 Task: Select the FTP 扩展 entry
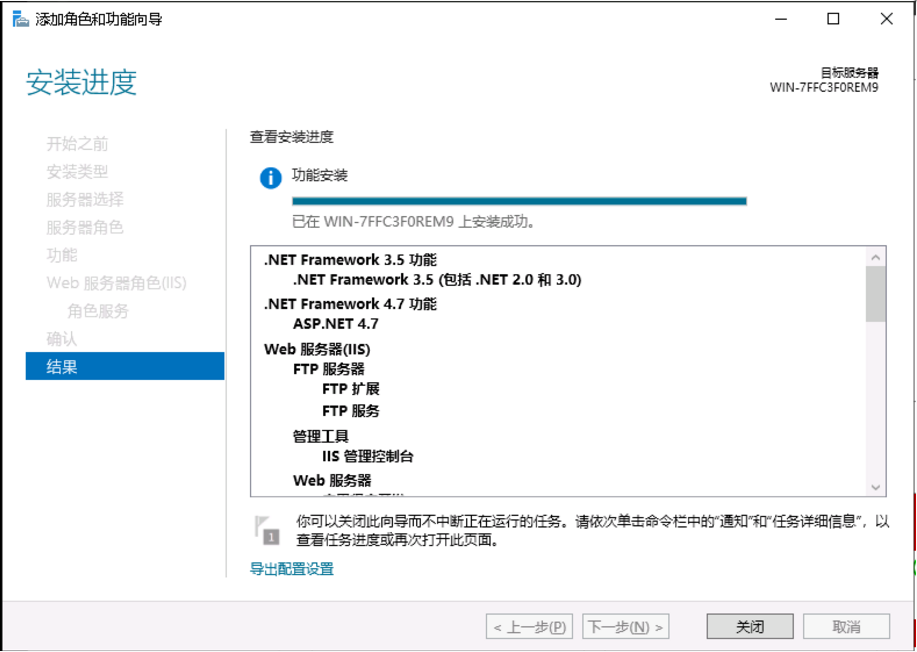[350, 389]
